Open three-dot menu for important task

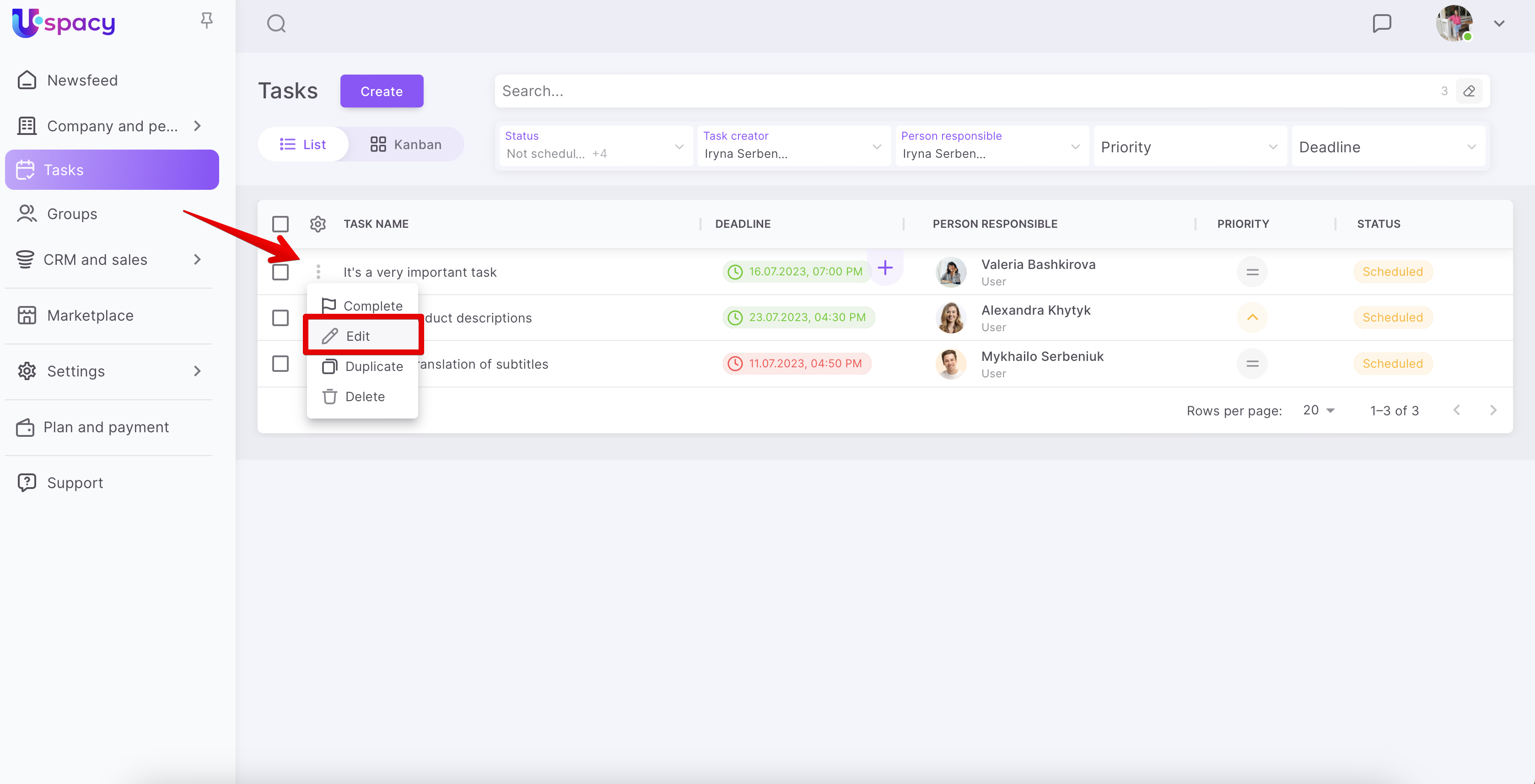tap(318, 272)
